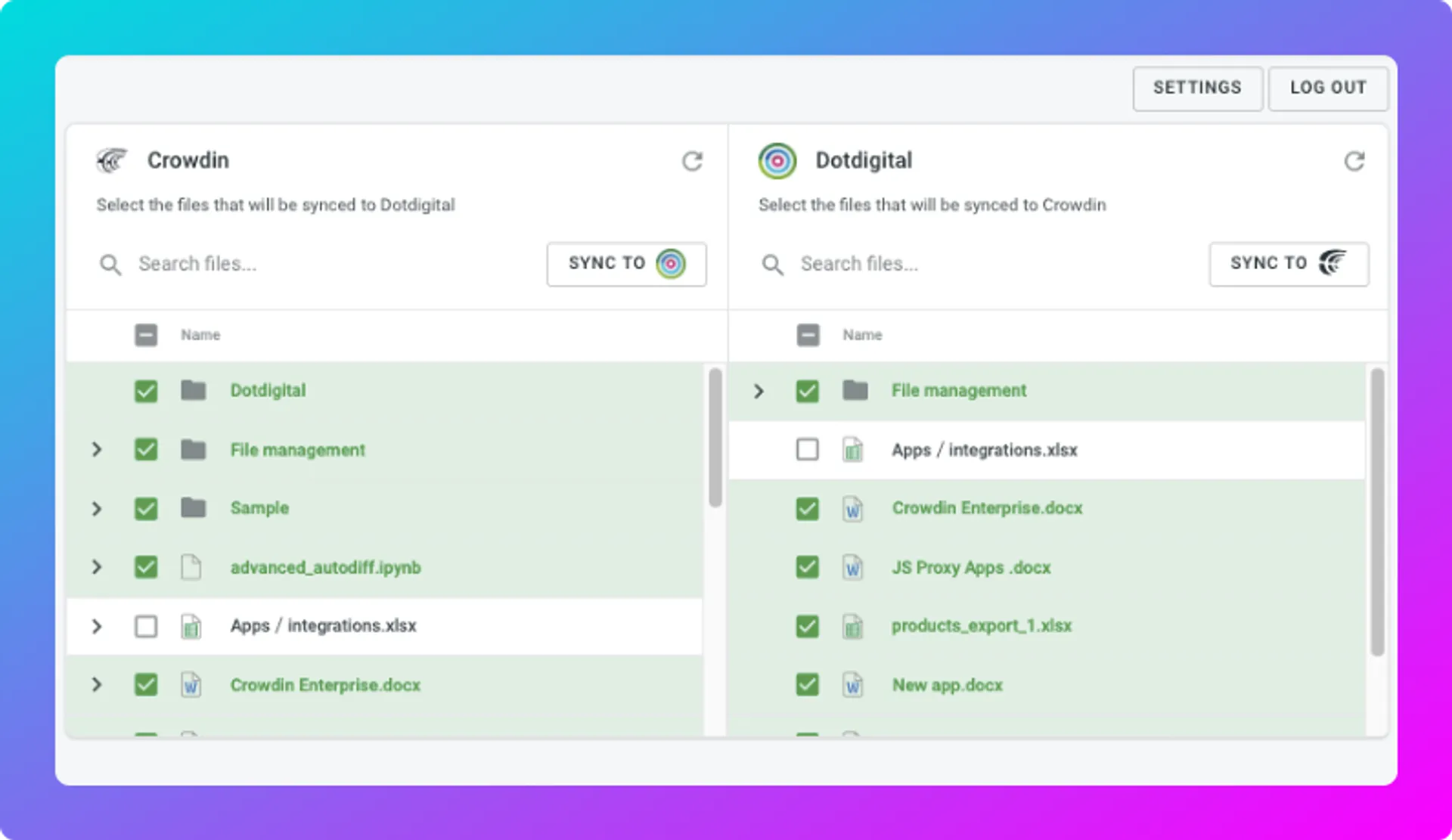Uncheck the products_export_1.xlsx checkbox
1452x840 pixels.
click(808, 626)
